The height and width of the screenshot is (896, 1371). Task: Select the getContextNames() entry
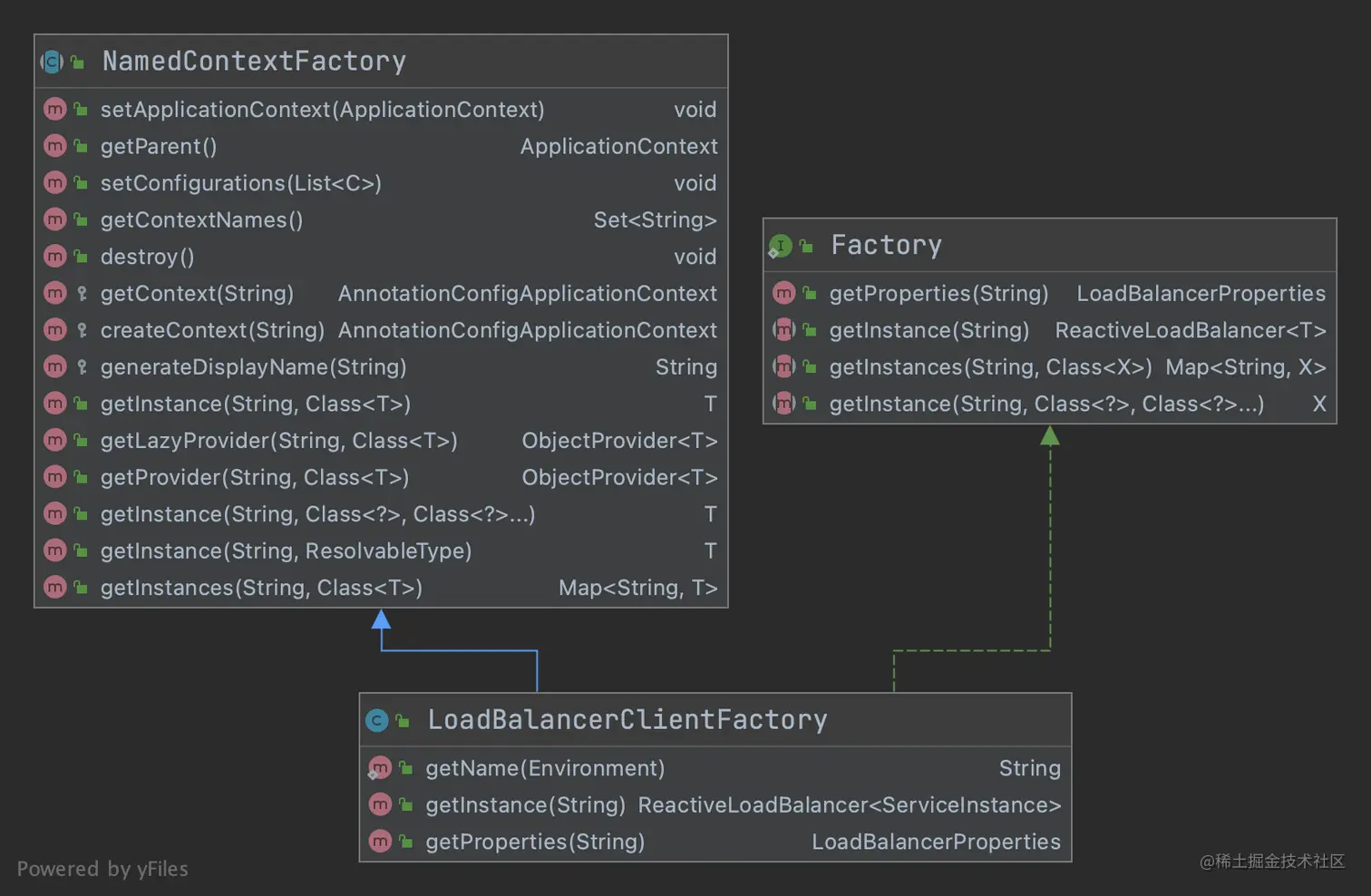(x=201, y=219)
